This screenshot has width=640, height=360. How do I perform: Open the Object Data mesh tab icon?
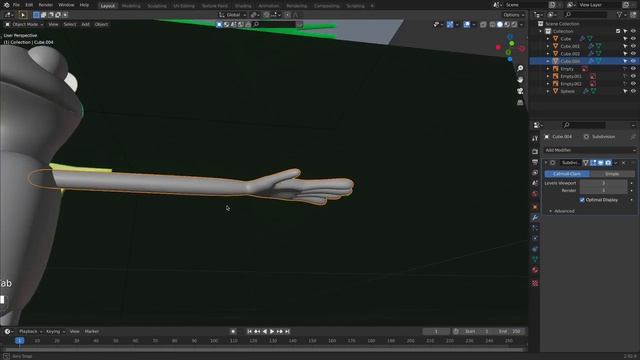click(535, 260)
